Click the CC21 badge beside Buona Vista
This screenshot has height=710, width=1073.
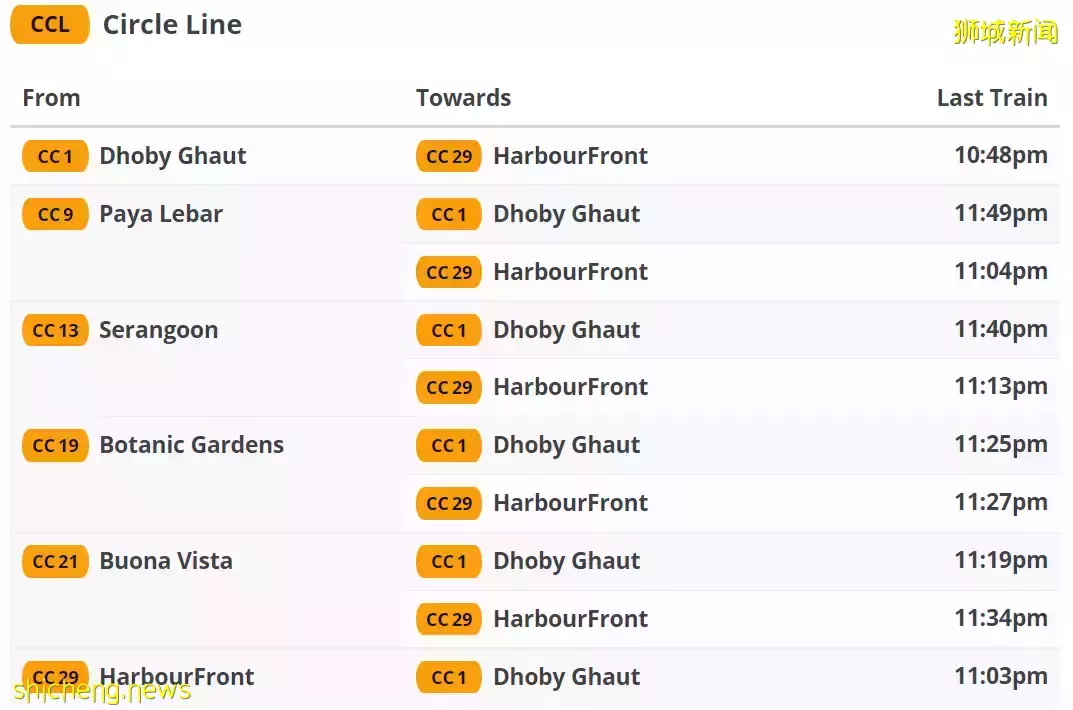click(x=55, y=561)
